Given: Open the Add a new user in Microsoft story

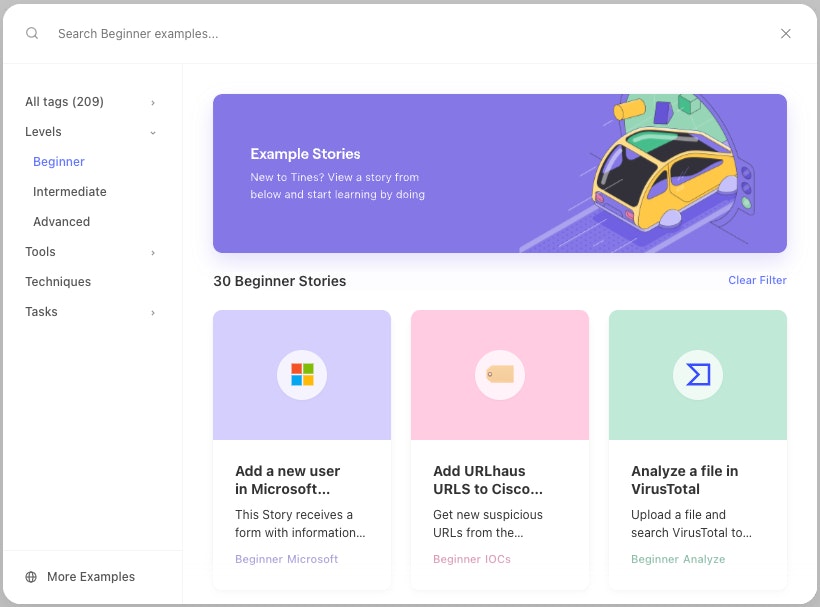Looking at the screenshot, I should coord(288,480).
